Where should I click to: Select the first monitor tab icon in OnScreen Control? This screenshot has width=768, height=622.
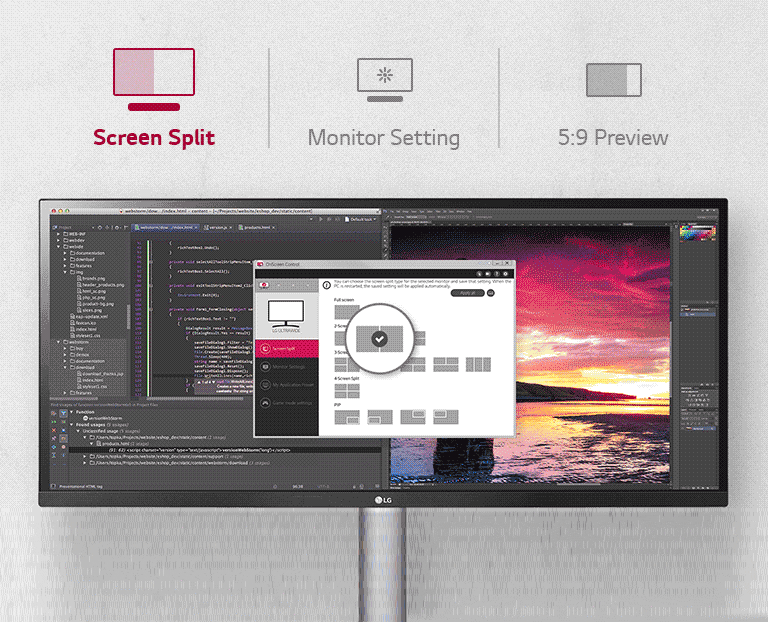[x=264, y=285]
